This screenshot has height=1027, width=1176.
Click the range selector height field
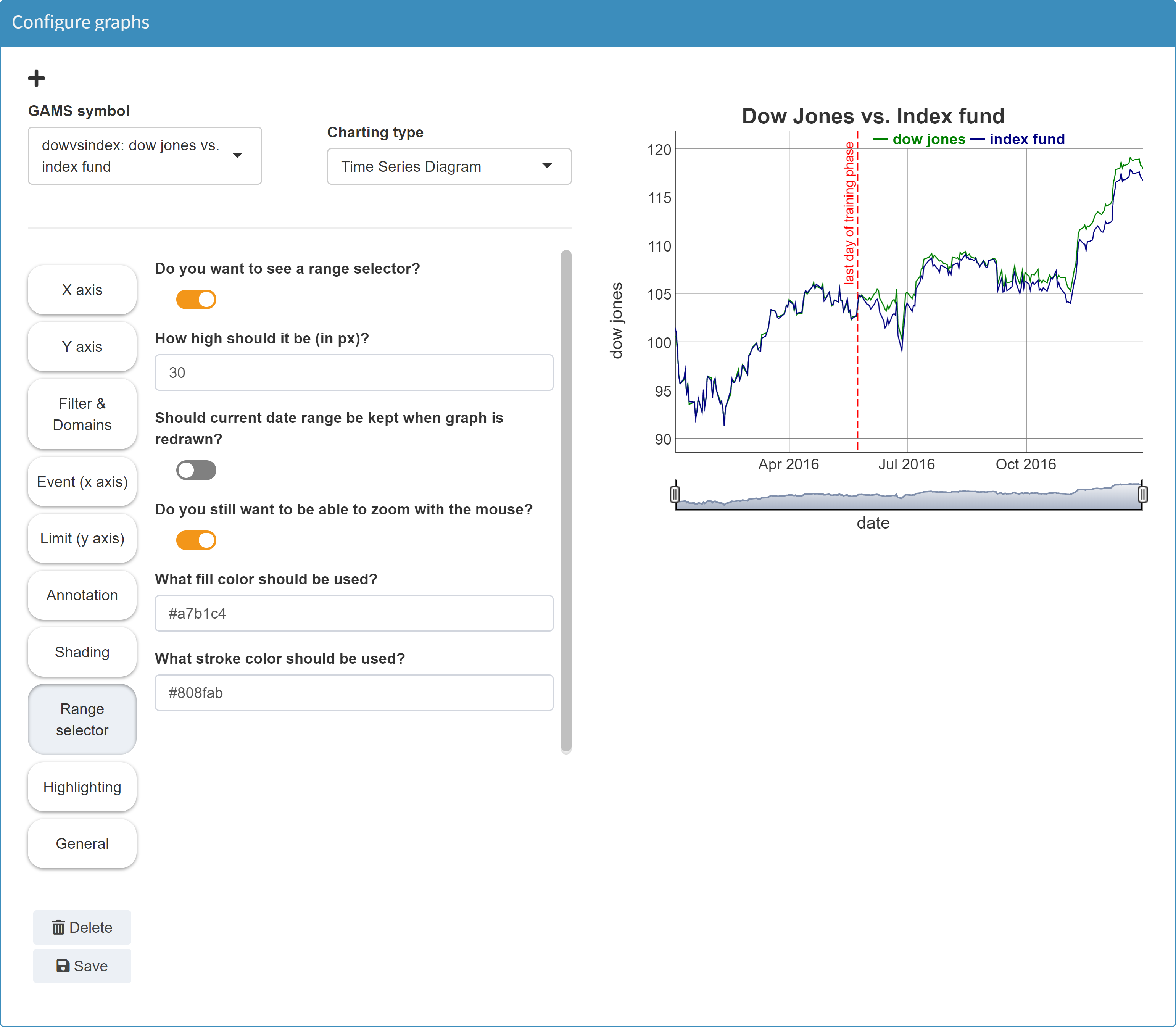coord(354,372)
